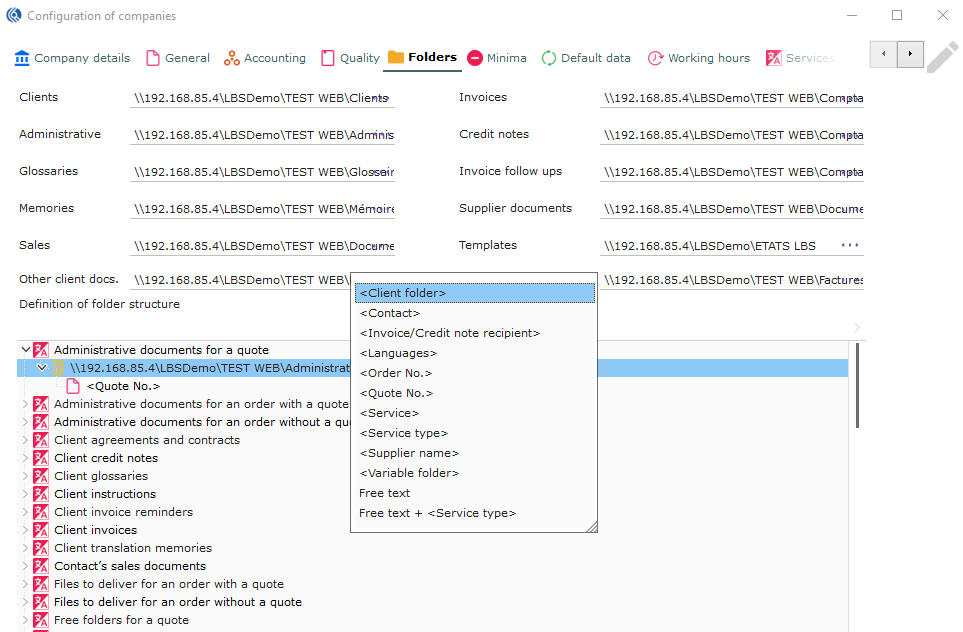Expand Client credit notes tree node
963x632 pixels.
(26, 458)
